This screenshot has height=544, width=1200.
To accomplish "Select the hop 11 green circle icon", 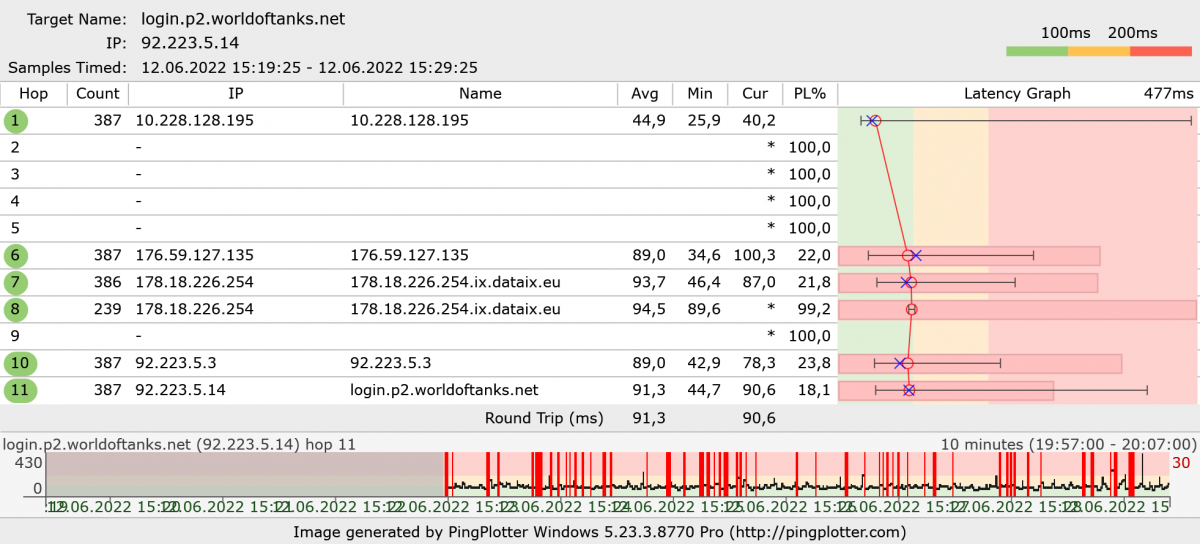I will 20,391.
